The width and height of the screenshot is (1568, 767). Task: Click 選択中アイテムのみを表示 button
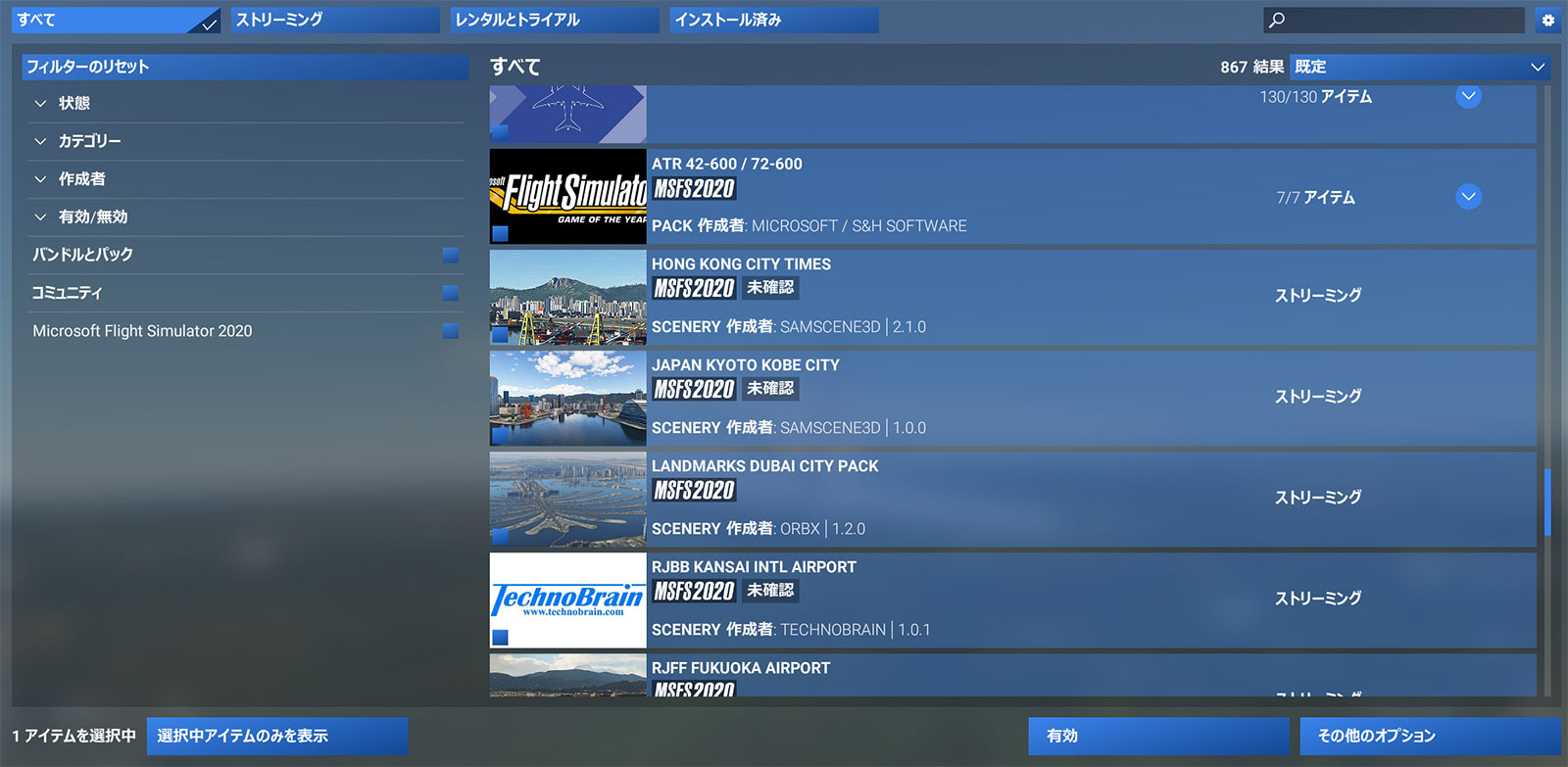pos(277,736)
